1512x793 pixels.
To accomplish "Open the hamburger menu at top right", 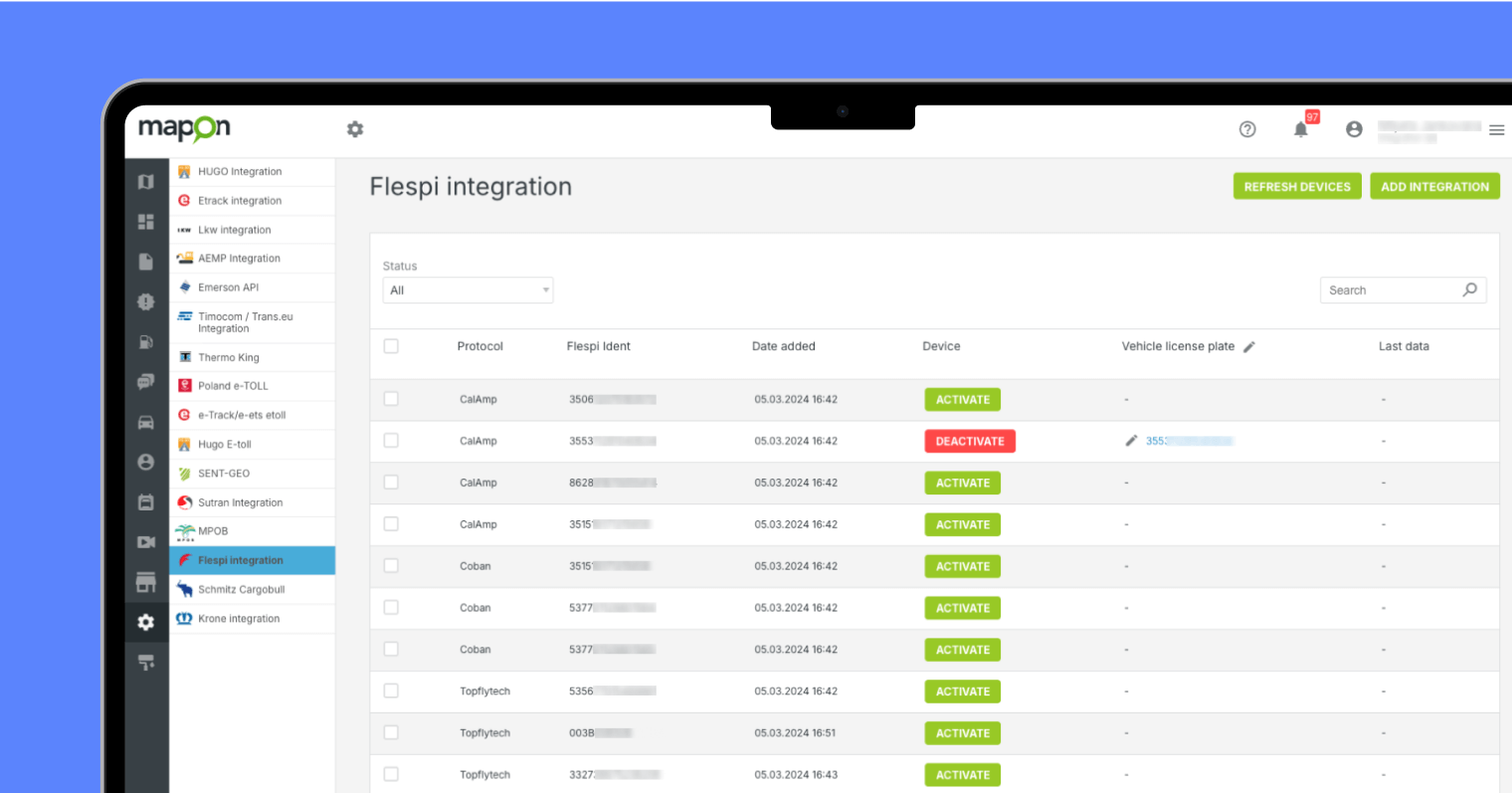I will (x=1497, y=129).
